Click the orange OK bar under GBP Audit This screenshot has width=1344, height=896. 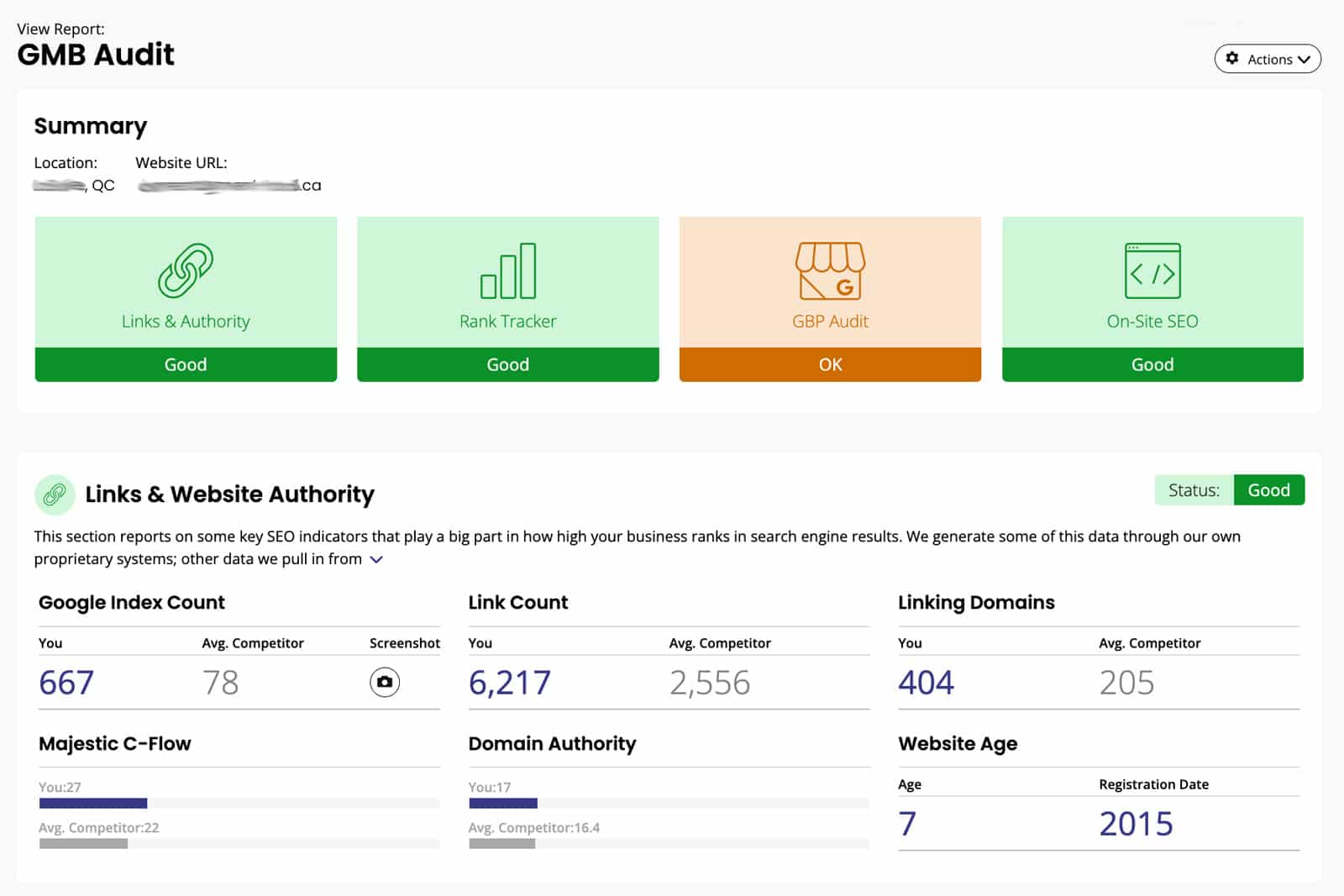click(830, 364)
